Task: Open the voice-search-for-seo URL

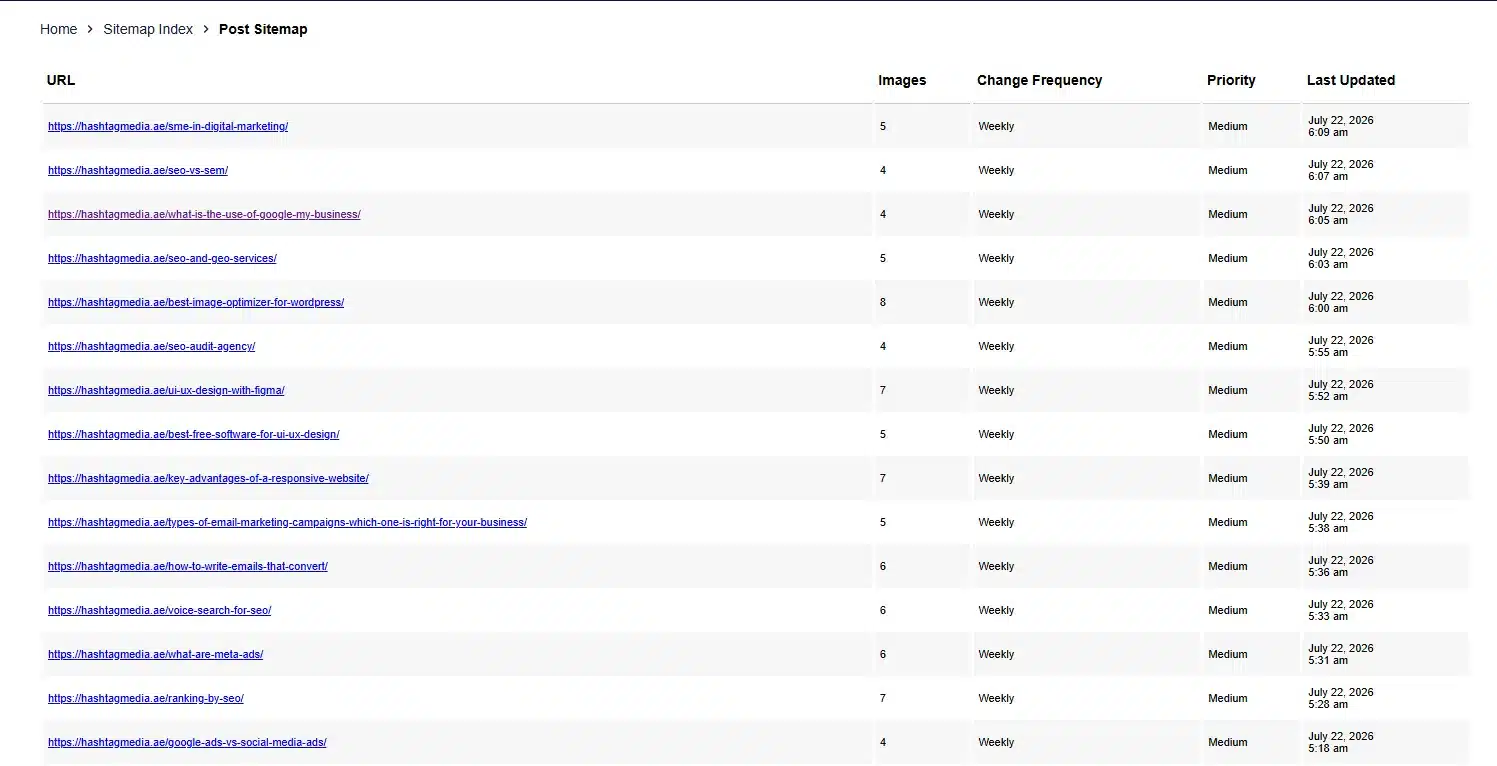Action: point(159,610)
